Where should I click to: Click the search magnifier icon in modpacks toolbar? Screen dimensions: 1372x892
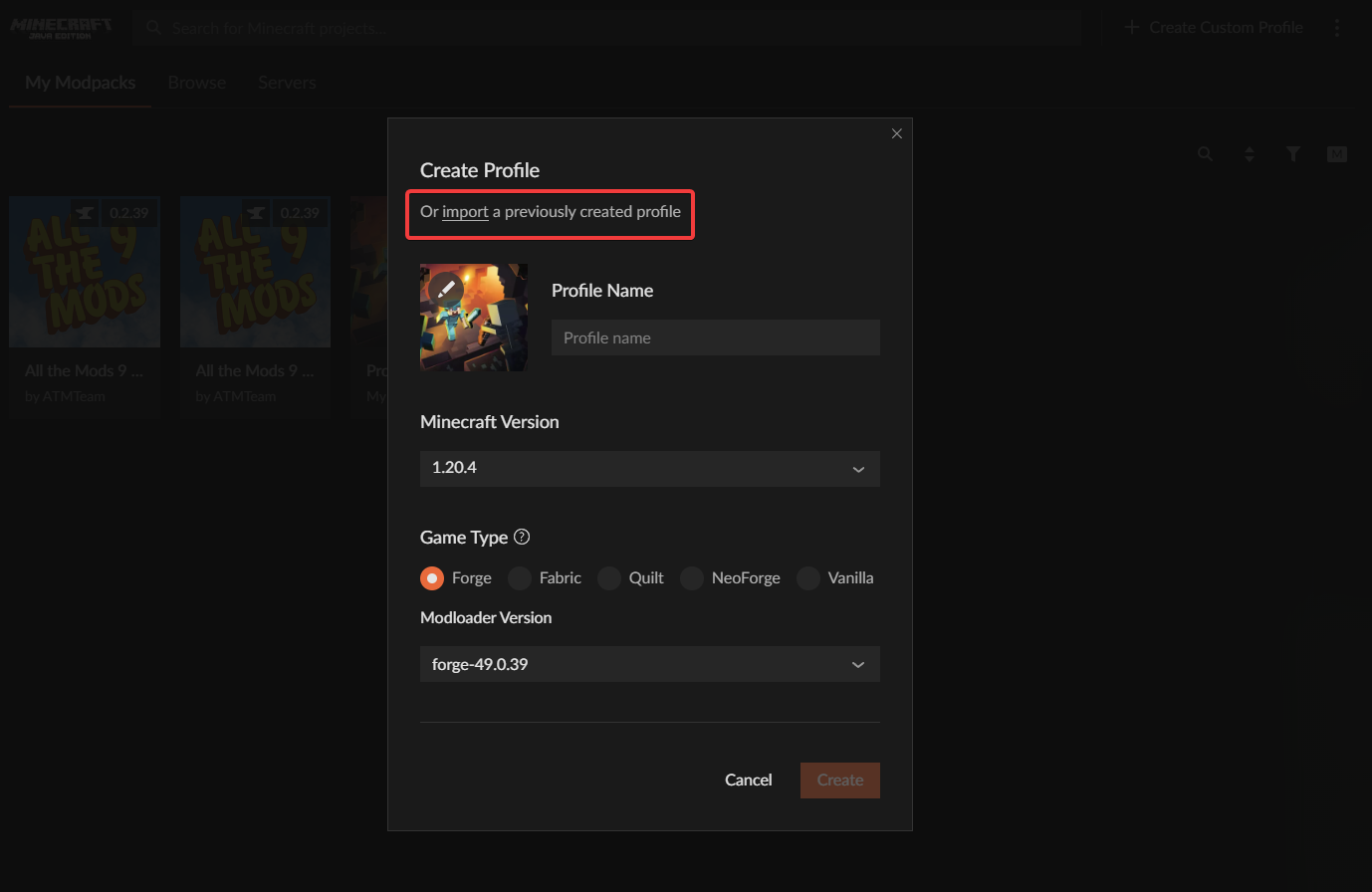tap(1205, 154)
